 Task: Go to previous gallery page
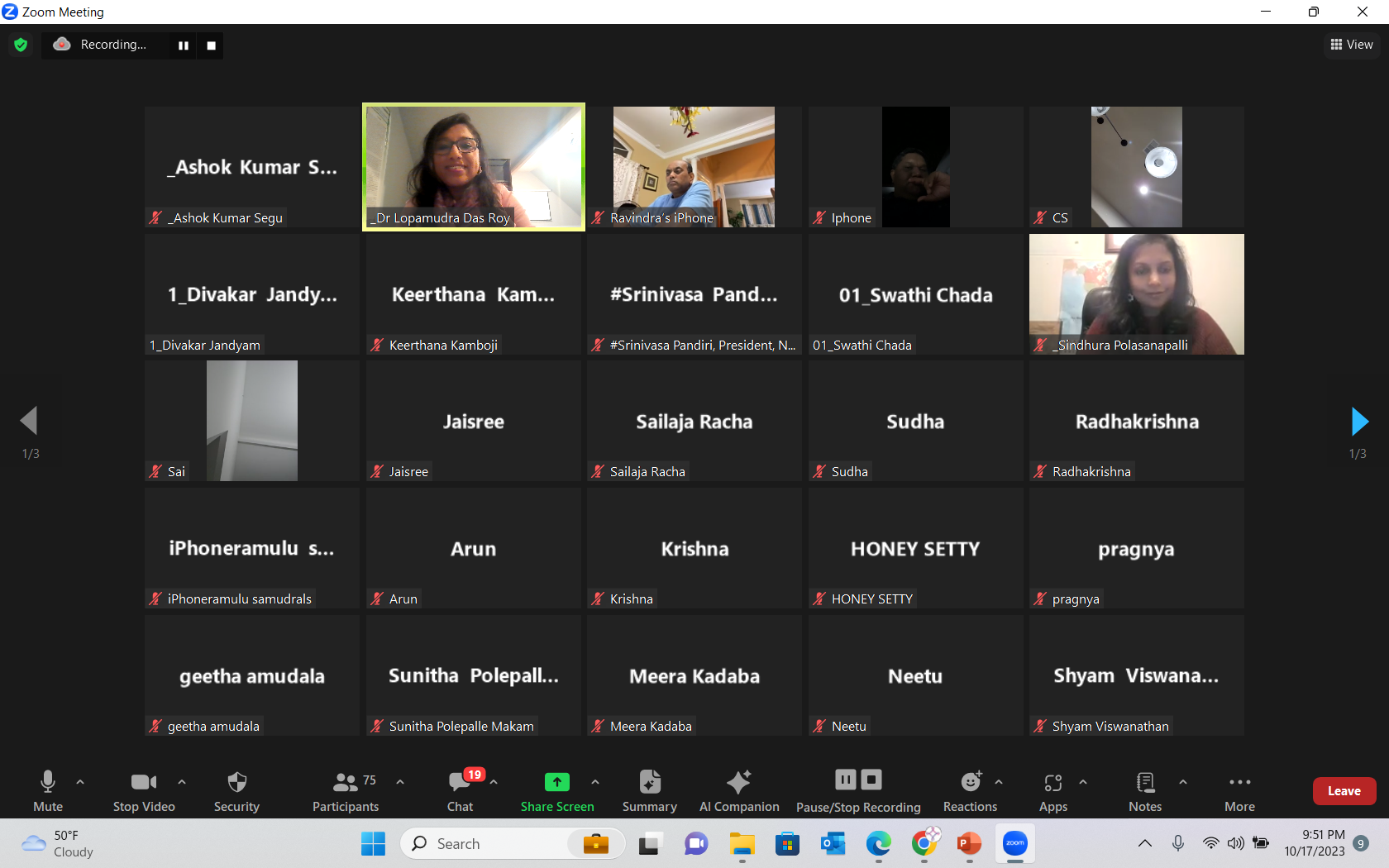pyautogui.click(x=29, y=421)
